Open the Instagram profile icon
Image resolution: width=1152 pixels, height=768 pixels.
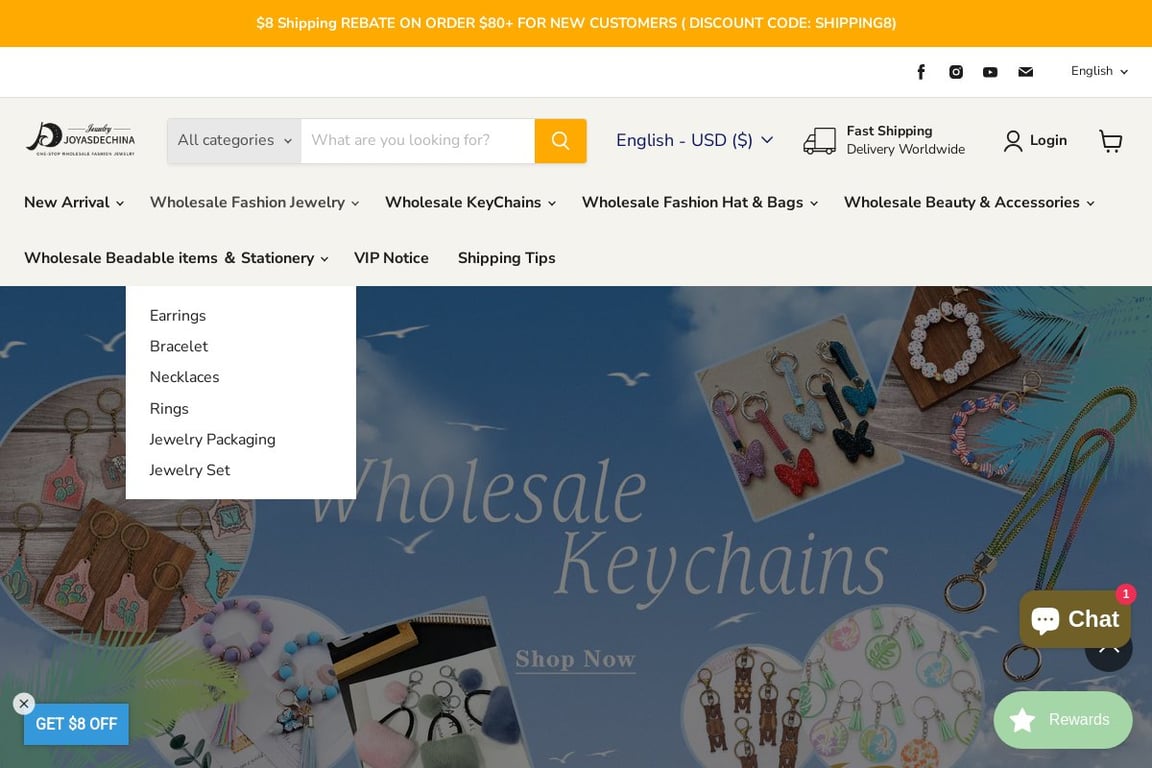tap(956, 71)
